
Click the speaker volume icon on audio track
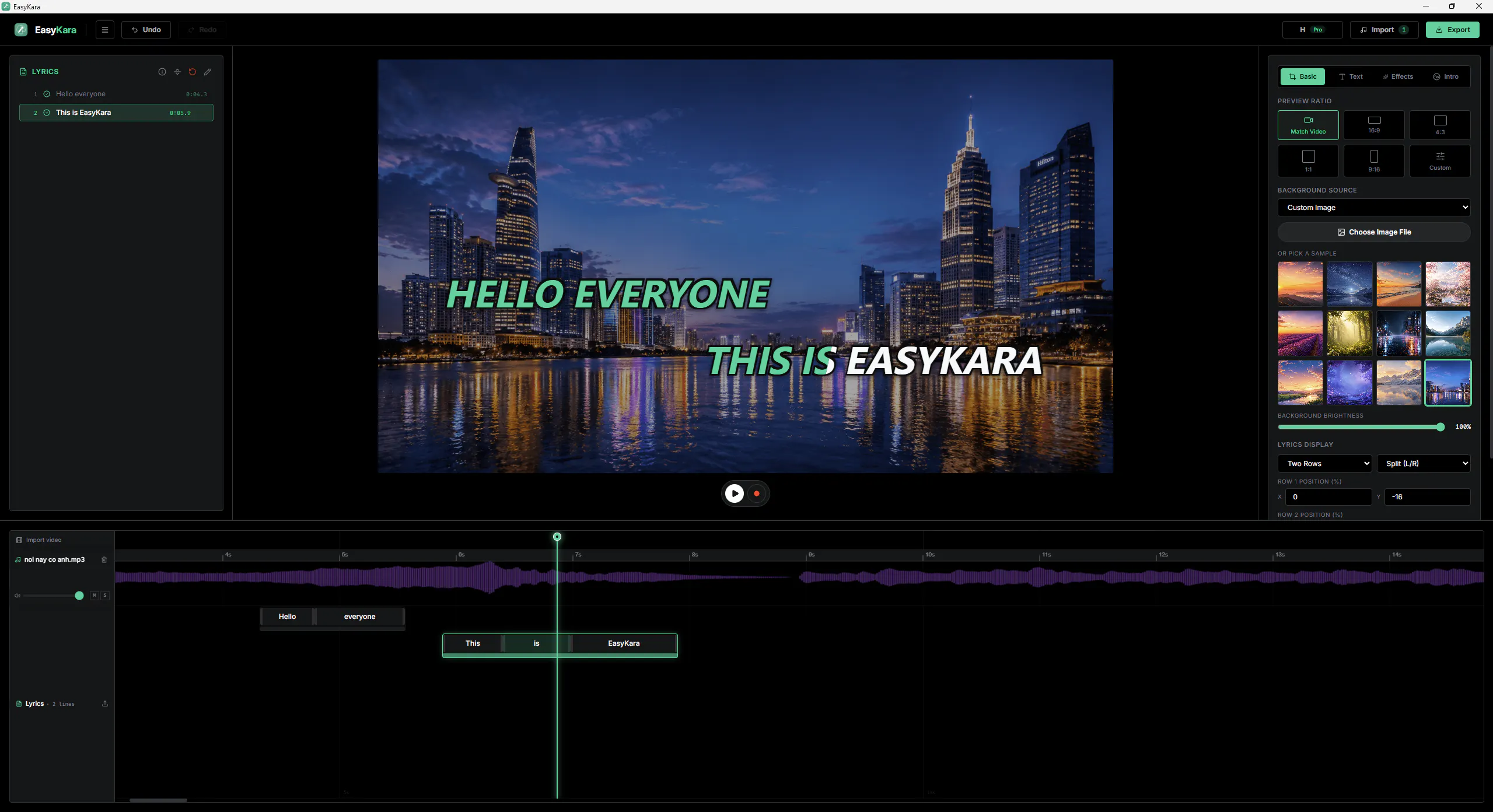tap(18, 596)
